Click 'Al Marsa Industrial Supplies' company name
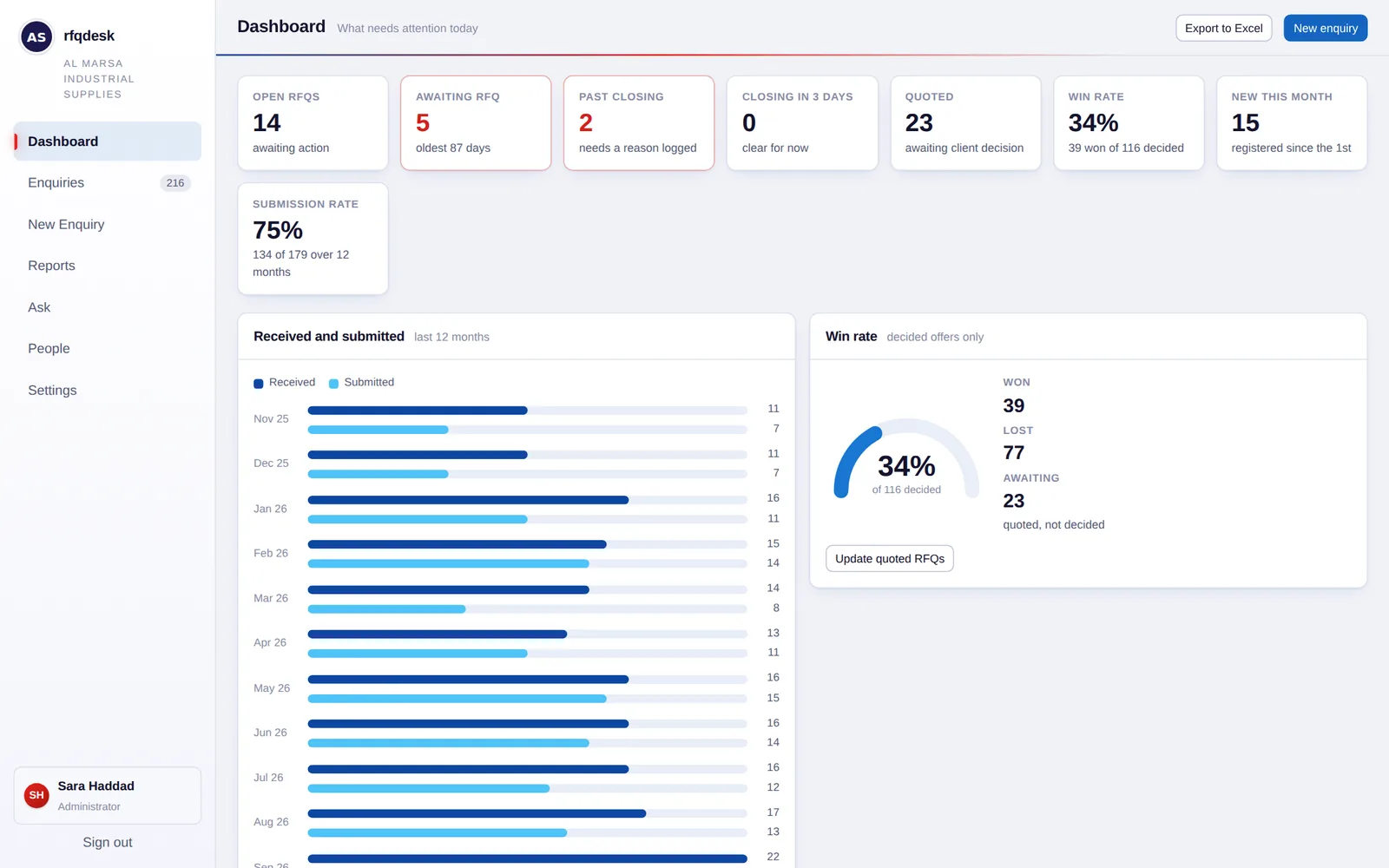This screenshot has width=1389, height=868. point(99,79)
